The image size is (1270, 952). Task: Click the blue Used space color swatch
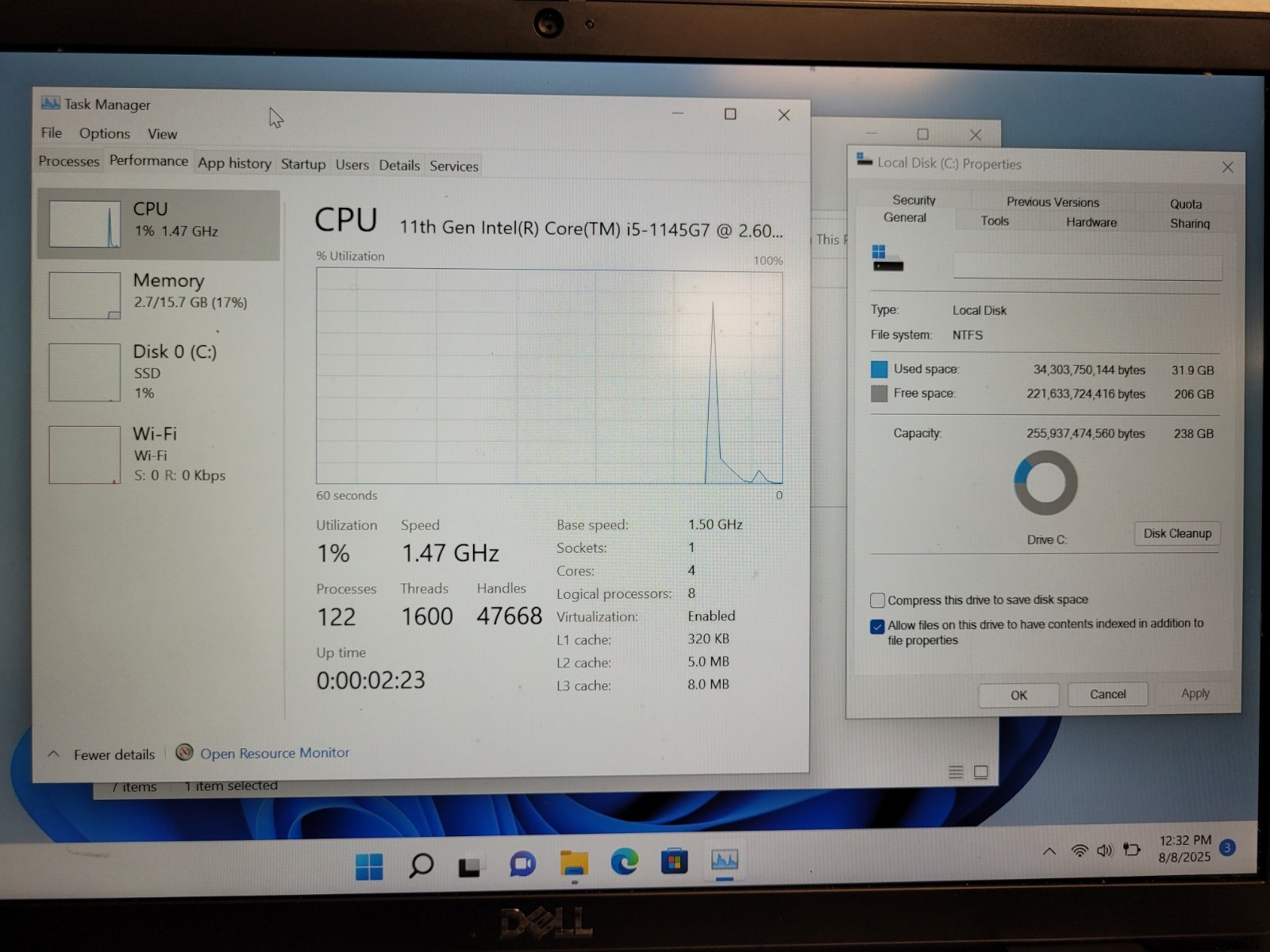click(879, 369)
